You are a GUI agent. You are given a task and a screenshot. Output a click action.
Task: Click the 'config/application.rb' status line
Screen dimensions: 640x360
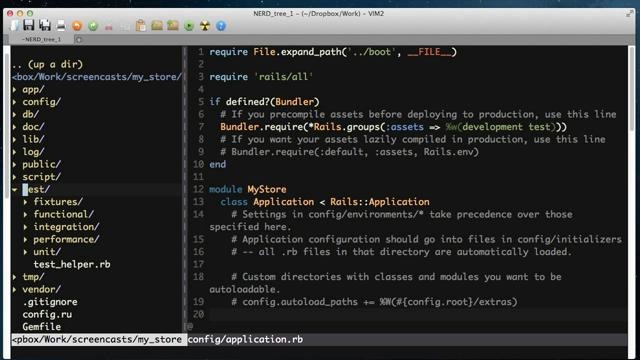coord(407,340)
